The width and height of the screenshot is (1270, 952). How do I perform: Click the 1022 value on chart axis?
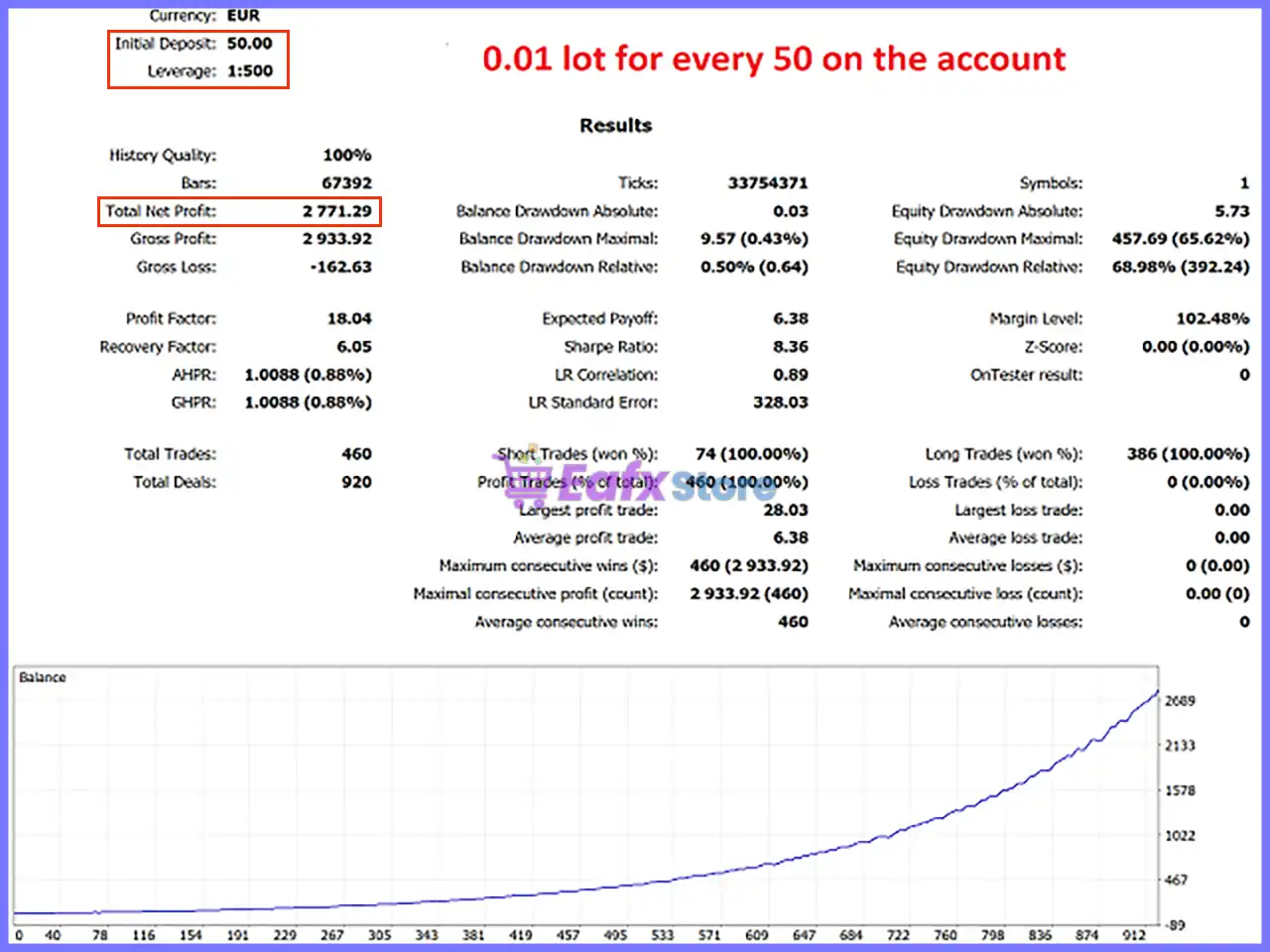pos(1180,835)
